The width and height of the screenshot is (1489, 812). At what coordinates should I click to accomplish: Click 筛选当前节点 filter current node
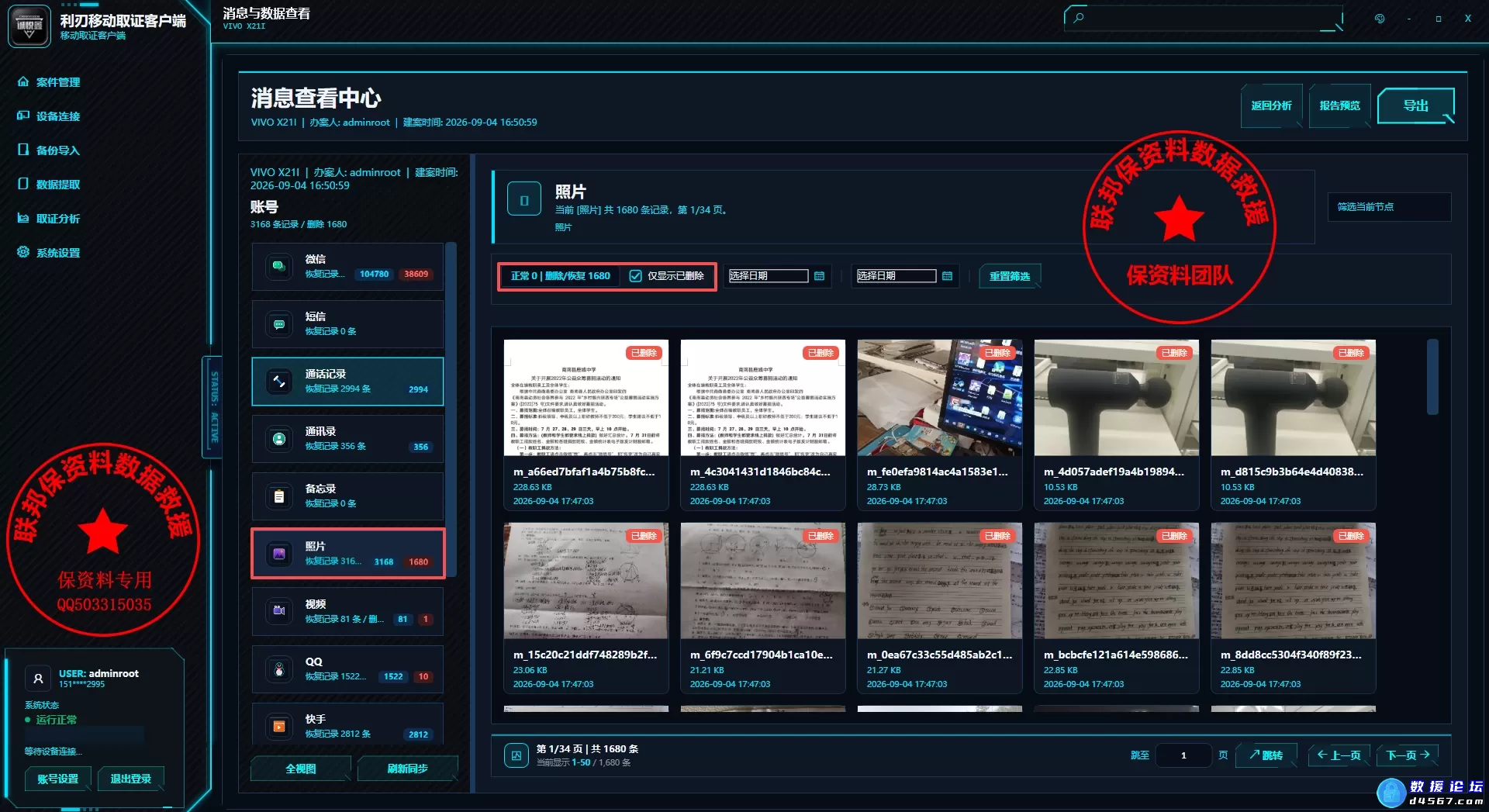[1388, 207]
